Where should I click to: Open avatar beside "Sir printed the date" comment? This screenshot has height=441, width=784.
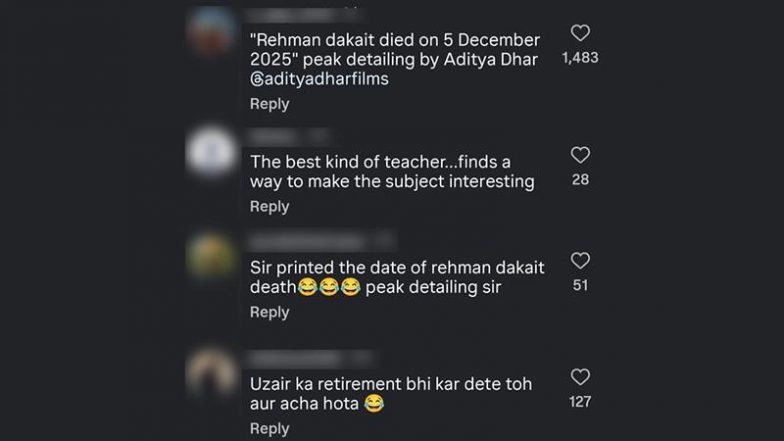tap(211, 256)
